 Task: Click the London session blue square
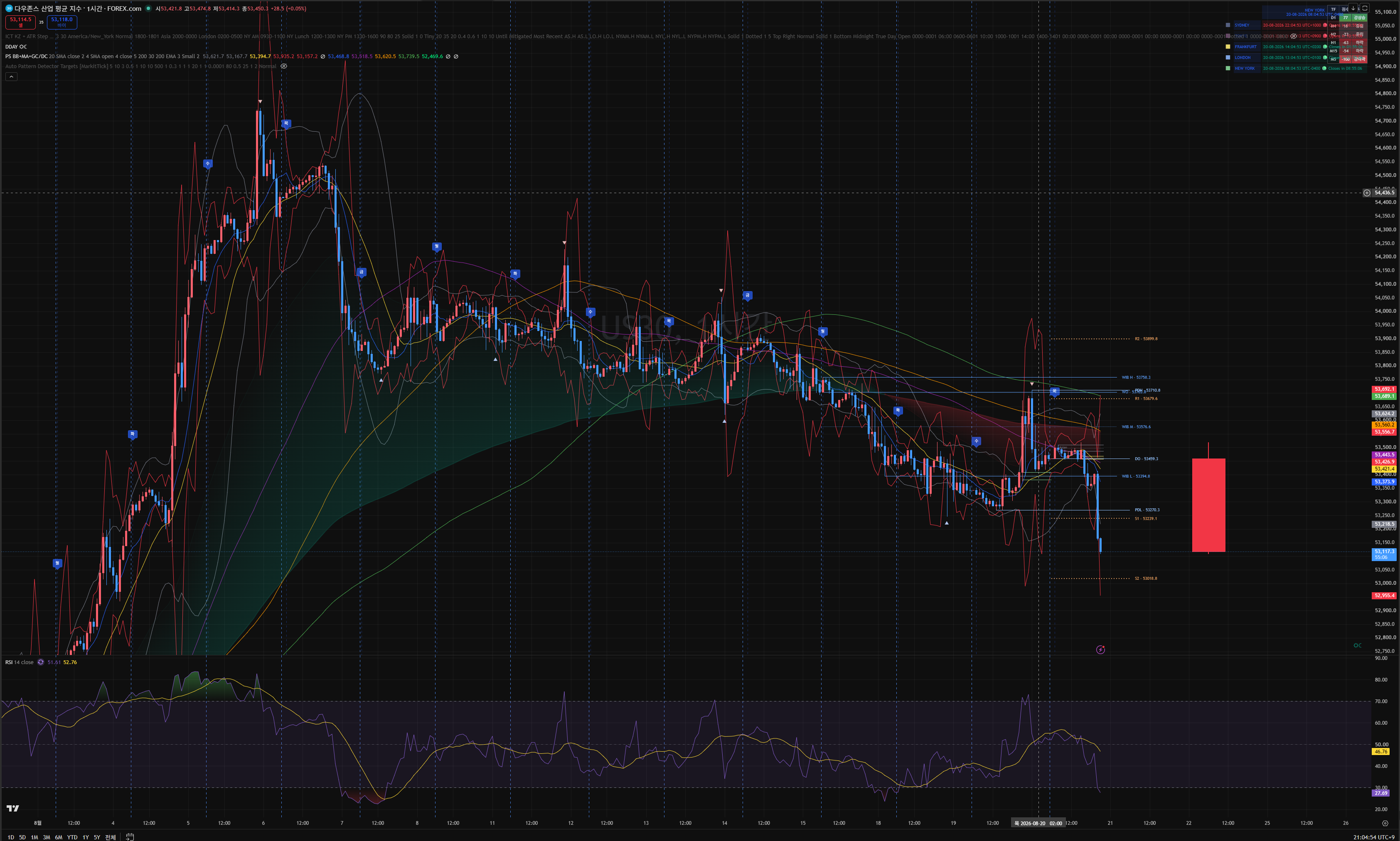tap(1228, 57)
